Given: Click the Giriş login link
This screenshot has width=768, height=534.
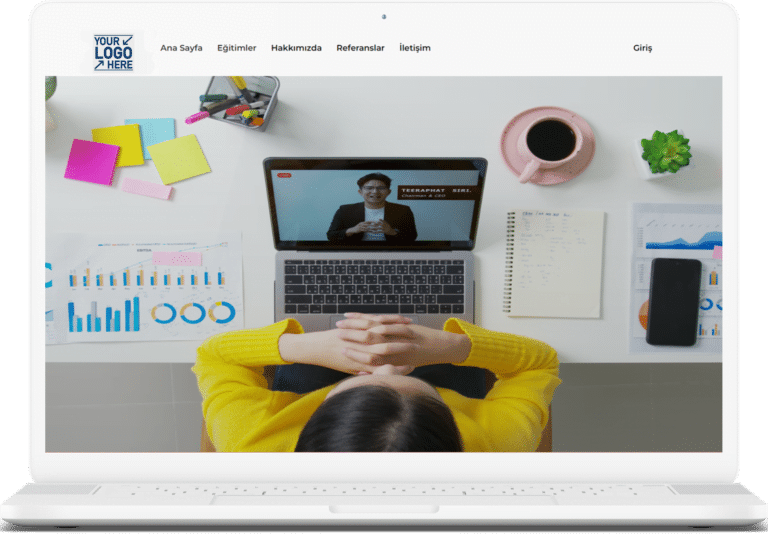Looking at the screenshot, I should [x=643, y=48].
